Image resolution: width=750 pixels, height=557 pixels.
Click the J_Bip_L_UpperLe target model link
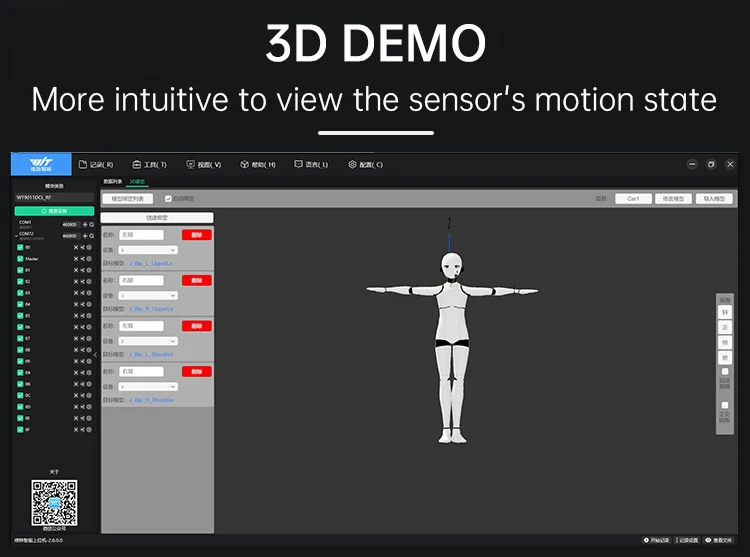click(151, 263)
